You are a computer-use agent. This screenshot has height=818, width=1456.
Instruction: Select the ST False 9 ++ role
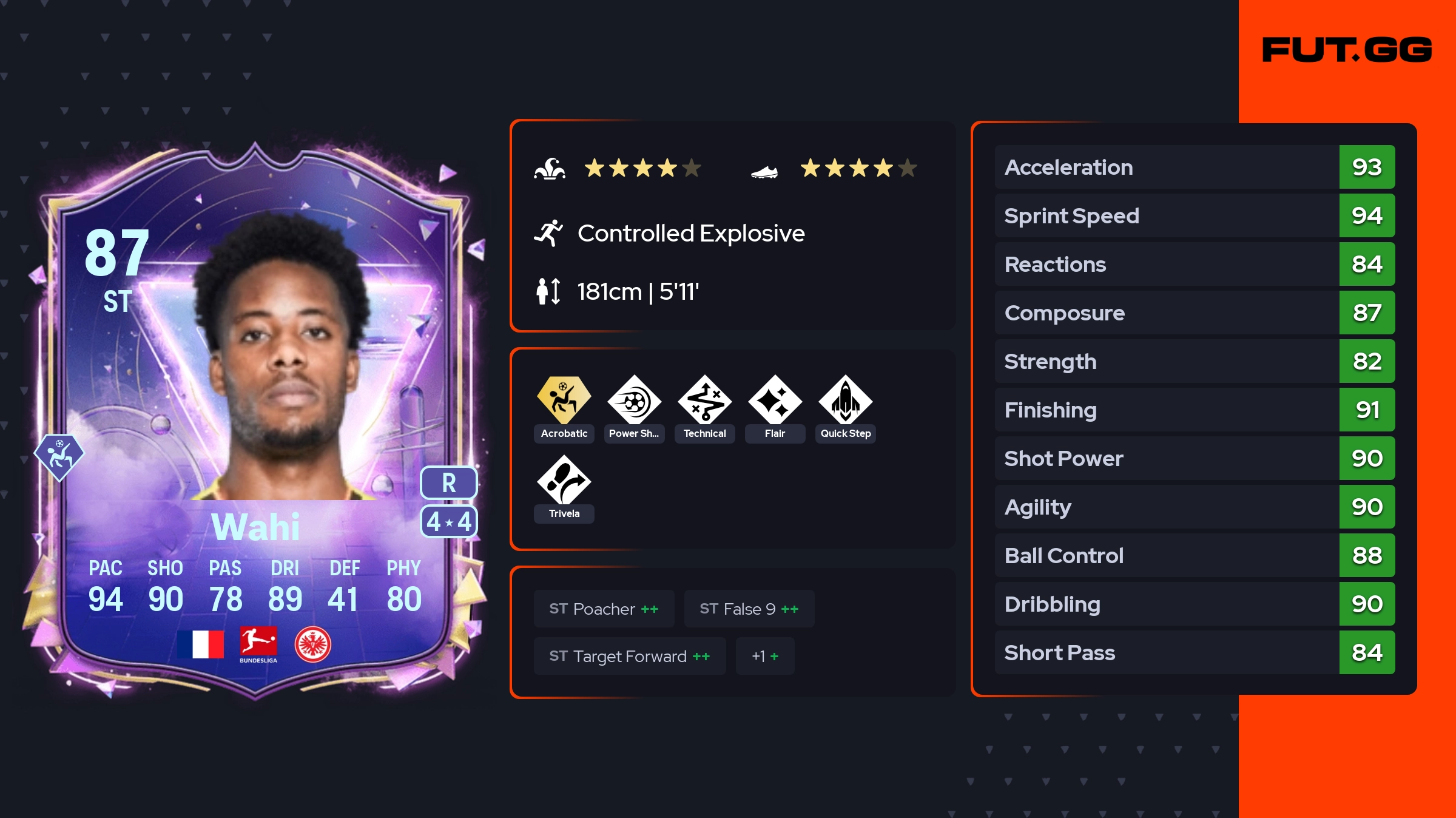pyautogui.click(x=749, y=609)
